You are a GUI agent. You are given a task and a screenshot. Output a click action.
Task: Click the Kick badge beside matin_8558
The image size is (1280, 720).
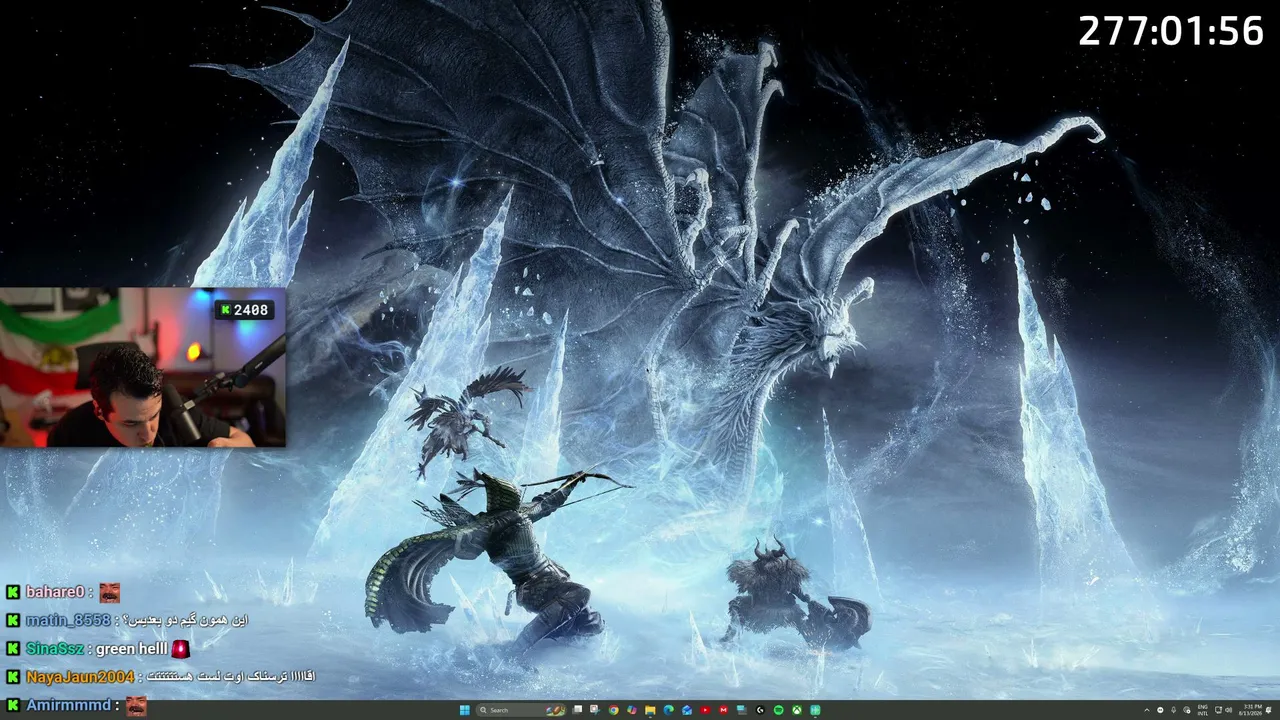(13, 620)
